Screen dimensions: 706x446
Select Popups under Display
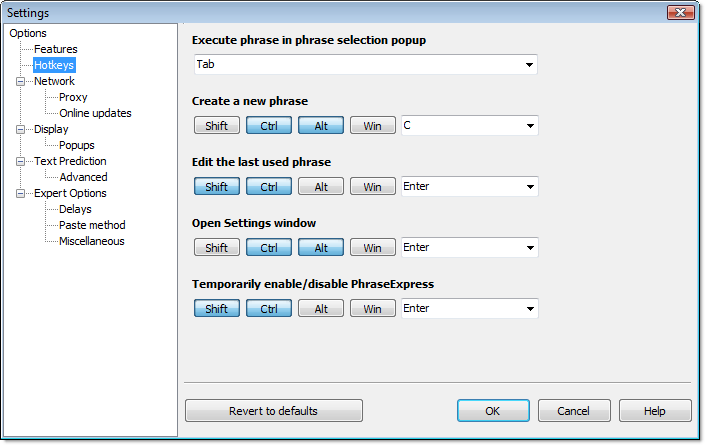click(77, 145)
